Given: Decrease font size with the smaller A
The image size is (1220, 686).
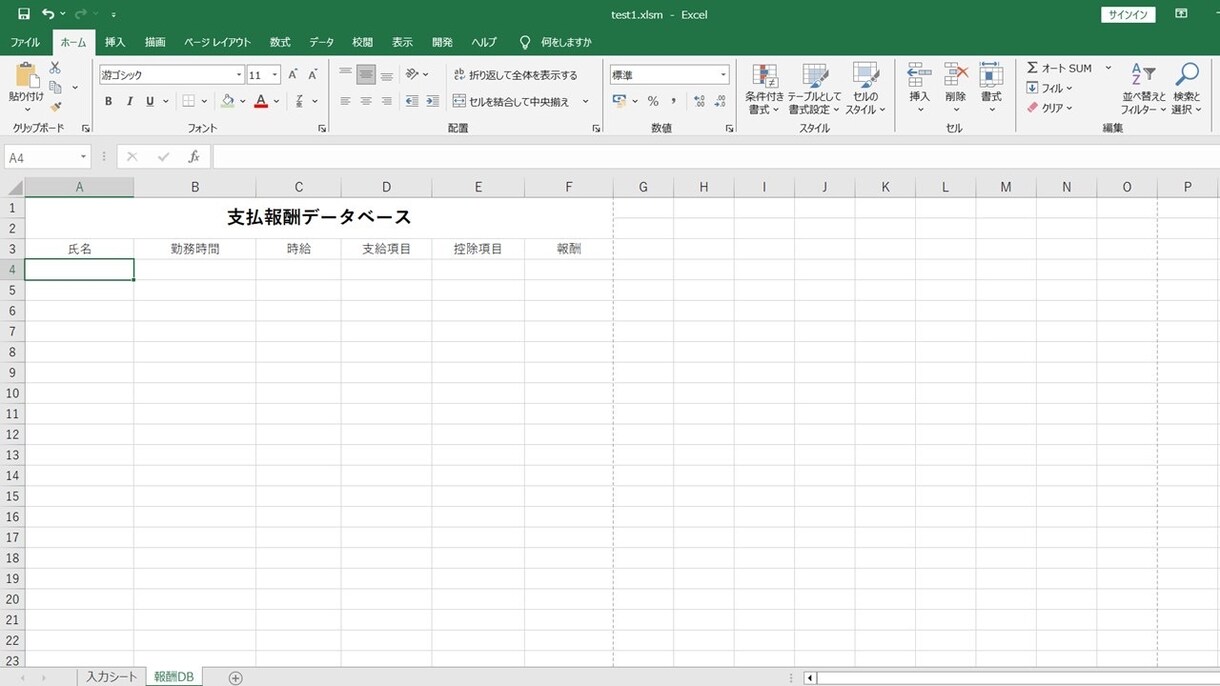Looking at the screenshot, I should [312, 75].
